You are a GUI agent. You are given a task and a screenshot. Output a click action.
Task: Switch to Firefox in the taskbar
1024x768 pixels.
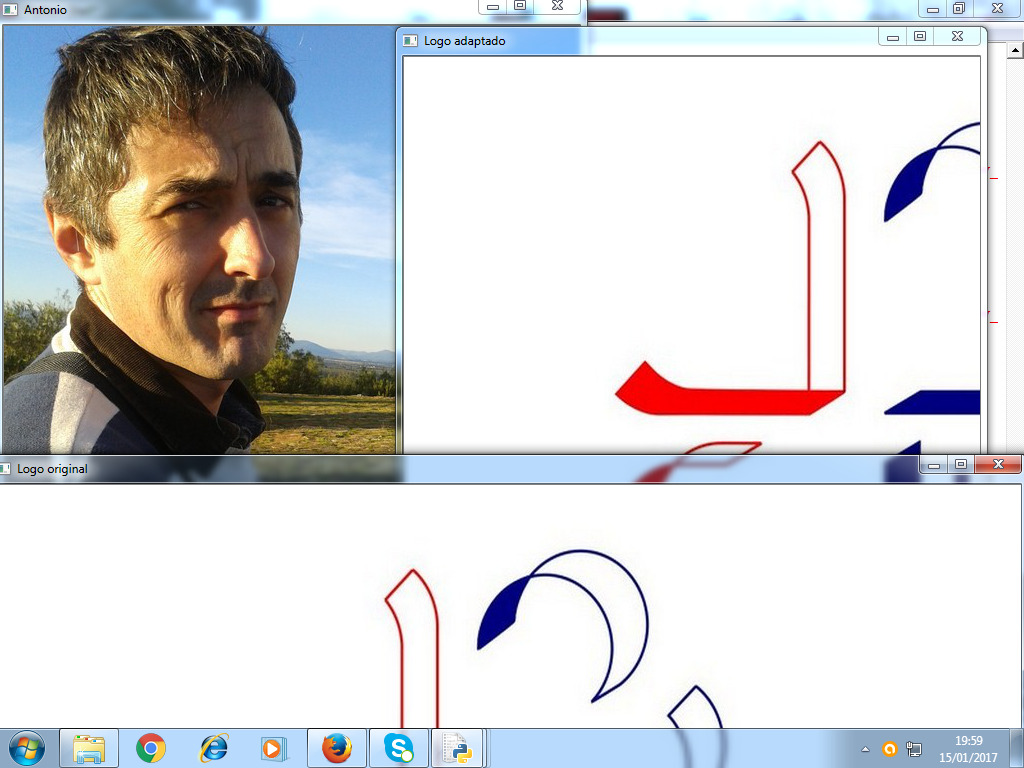(336, 748)
